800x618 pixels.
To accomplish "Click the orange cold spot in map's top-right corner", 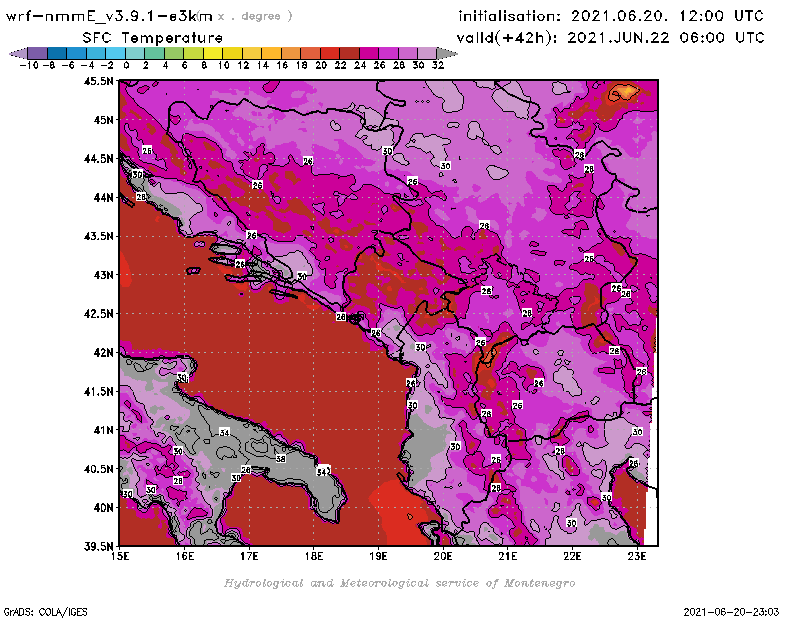I will (623, 93).
